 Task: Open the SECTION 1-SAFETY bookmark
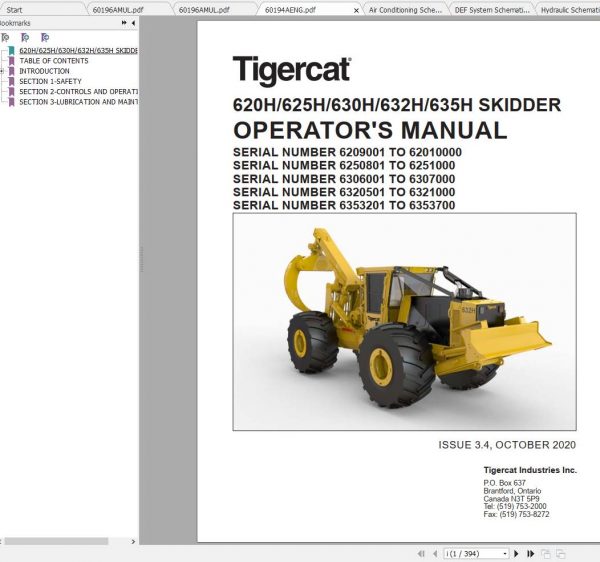click(51, 81)
